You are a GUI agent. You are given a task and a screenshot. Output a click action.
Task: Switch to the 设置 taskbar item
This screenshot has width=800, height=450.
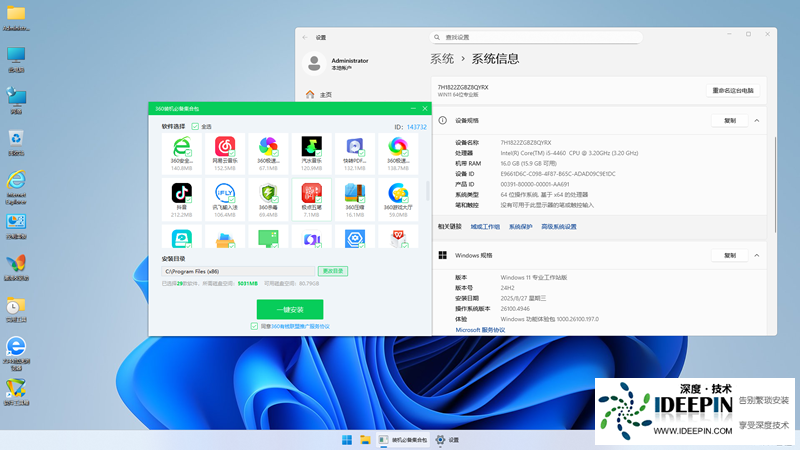pyautogui.click(x=447, y=440)
